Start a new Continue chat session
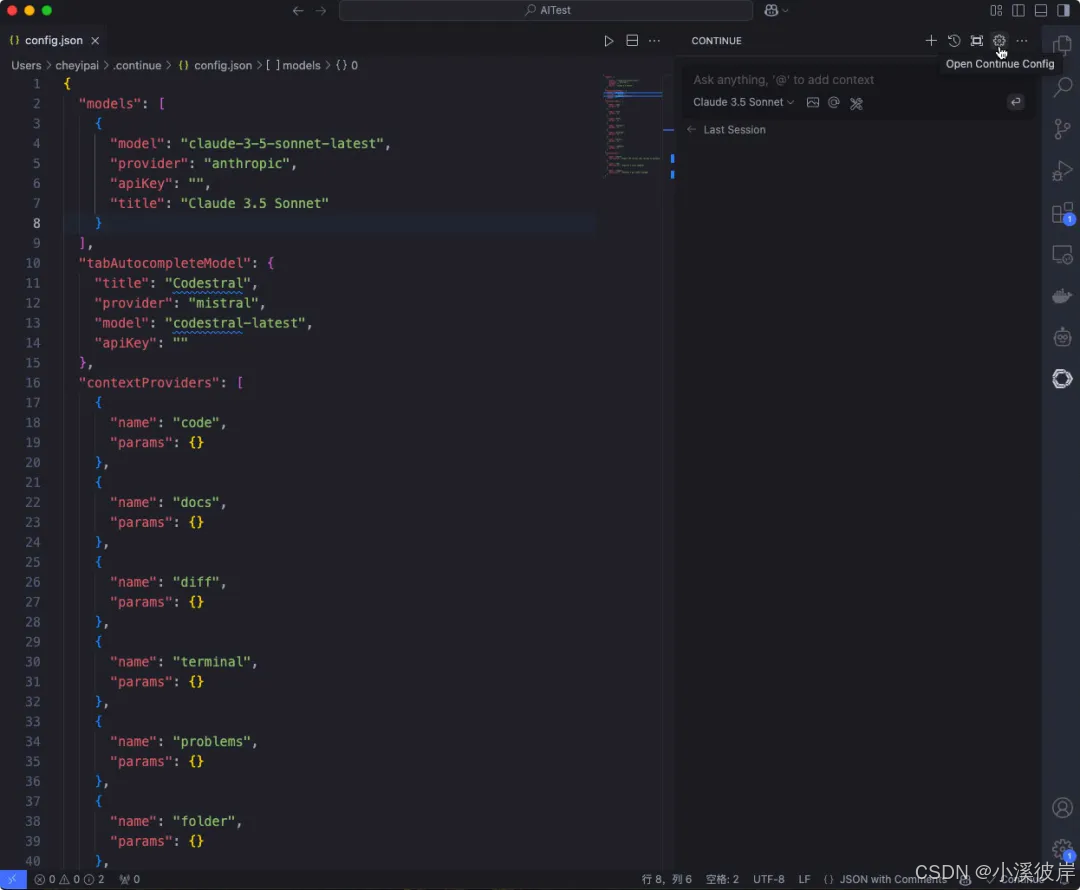Screen dimensions: 1080x890 930,41
